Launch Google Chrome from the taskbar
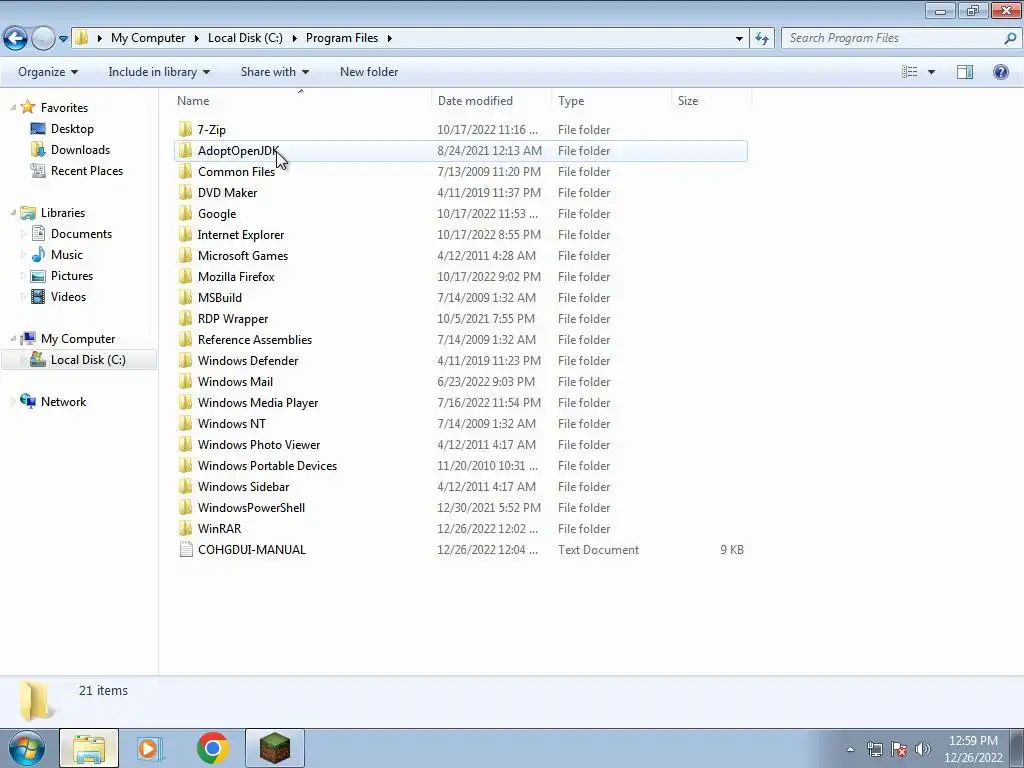This screenshot has height=768, width=1024. click(x=212, y=748)
